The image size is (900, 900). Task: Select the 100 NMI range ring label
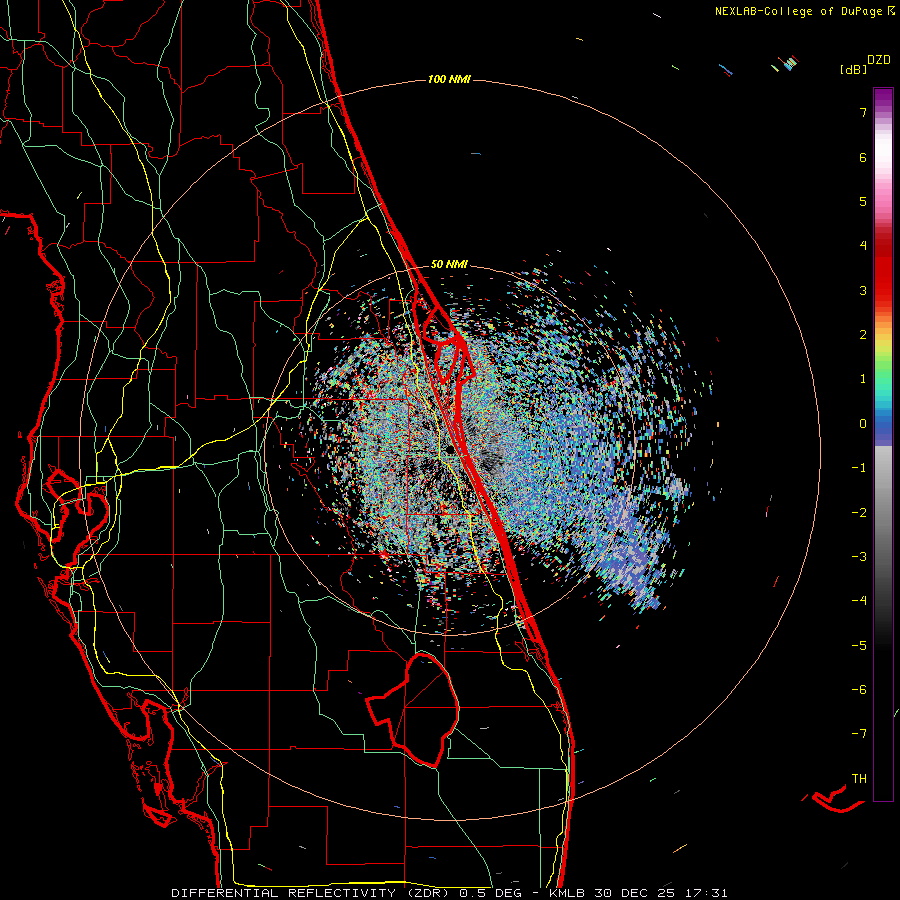449,79
